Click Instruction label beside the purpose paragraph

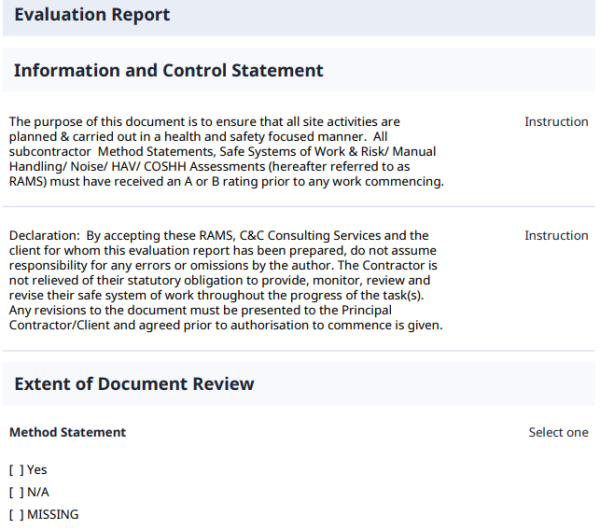pos(556,122)
